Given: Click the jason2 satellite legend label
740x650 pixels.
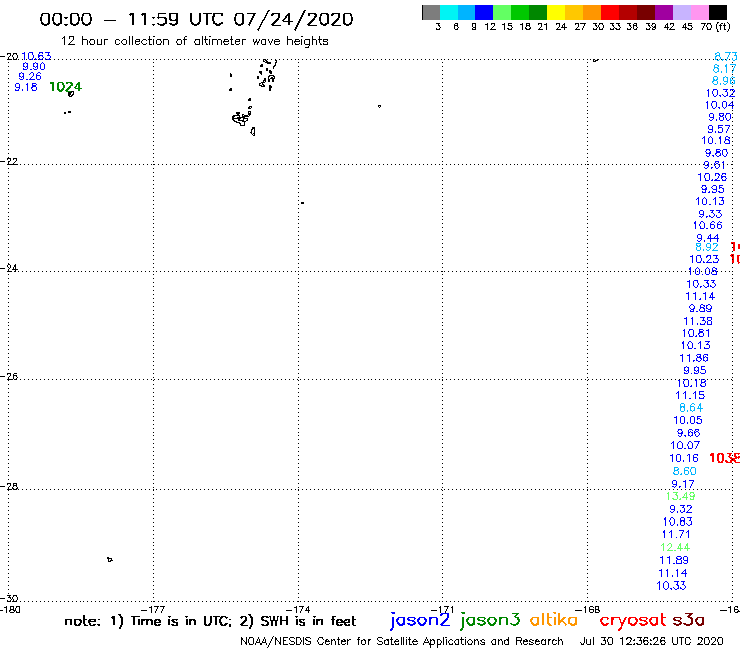Looking at the screenshot, I should [x=420, y=620].
